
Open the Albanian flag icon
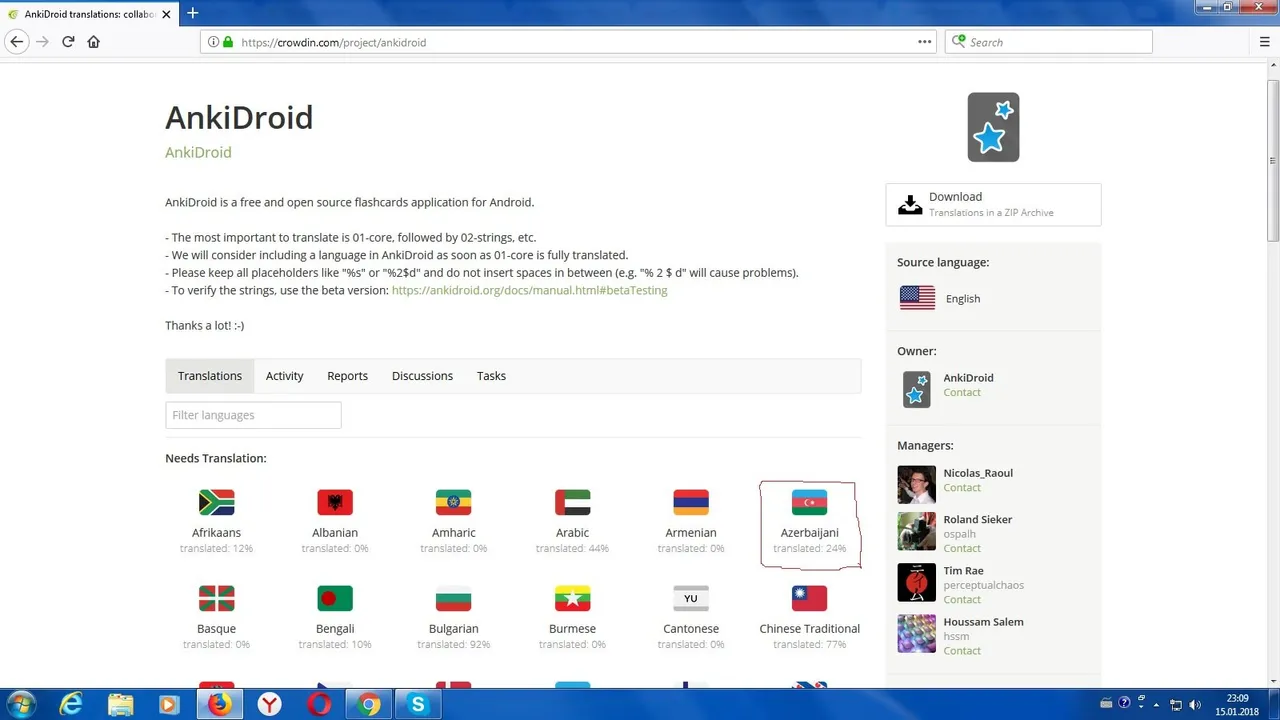click(x=335, y=502)
